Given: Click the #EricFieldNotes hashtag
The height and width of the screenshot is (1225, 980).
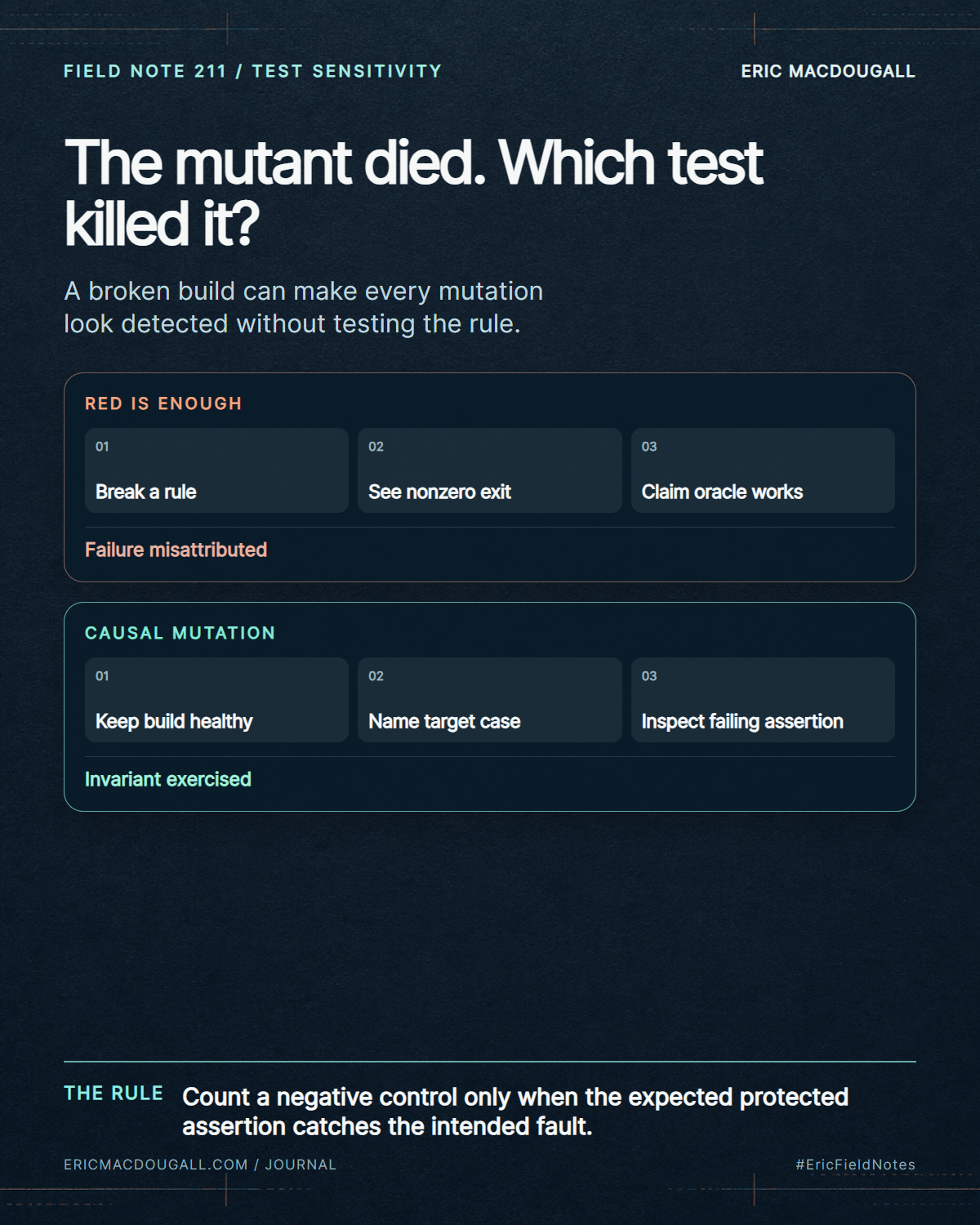Looking at the screenshot, I should point(856,1165).
